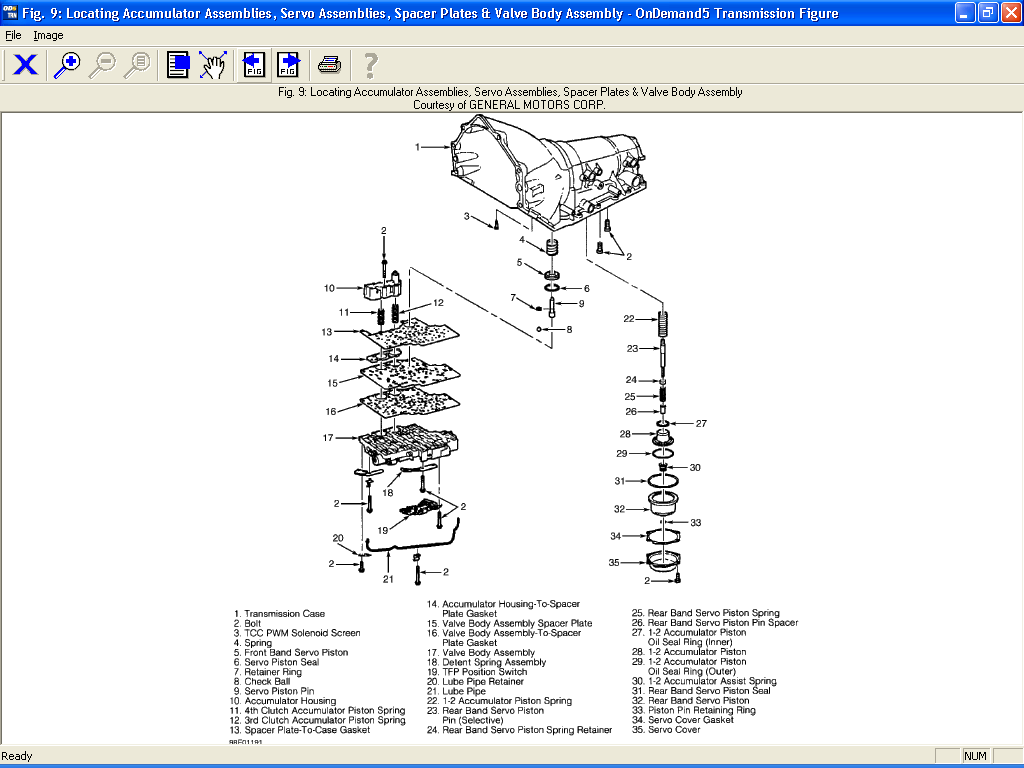Restore down the figure window
Screen dimensions: 1024x768
(988, 12)
